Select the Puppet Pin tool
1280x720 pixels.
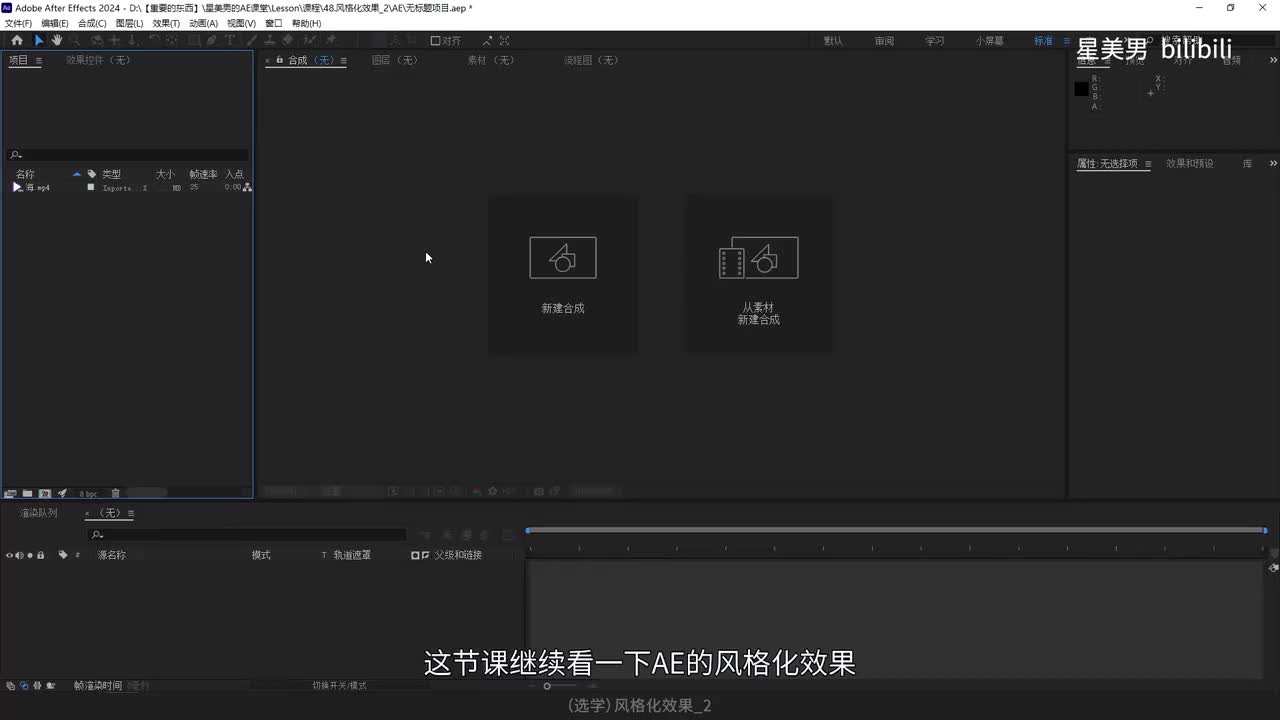(331, 40)
